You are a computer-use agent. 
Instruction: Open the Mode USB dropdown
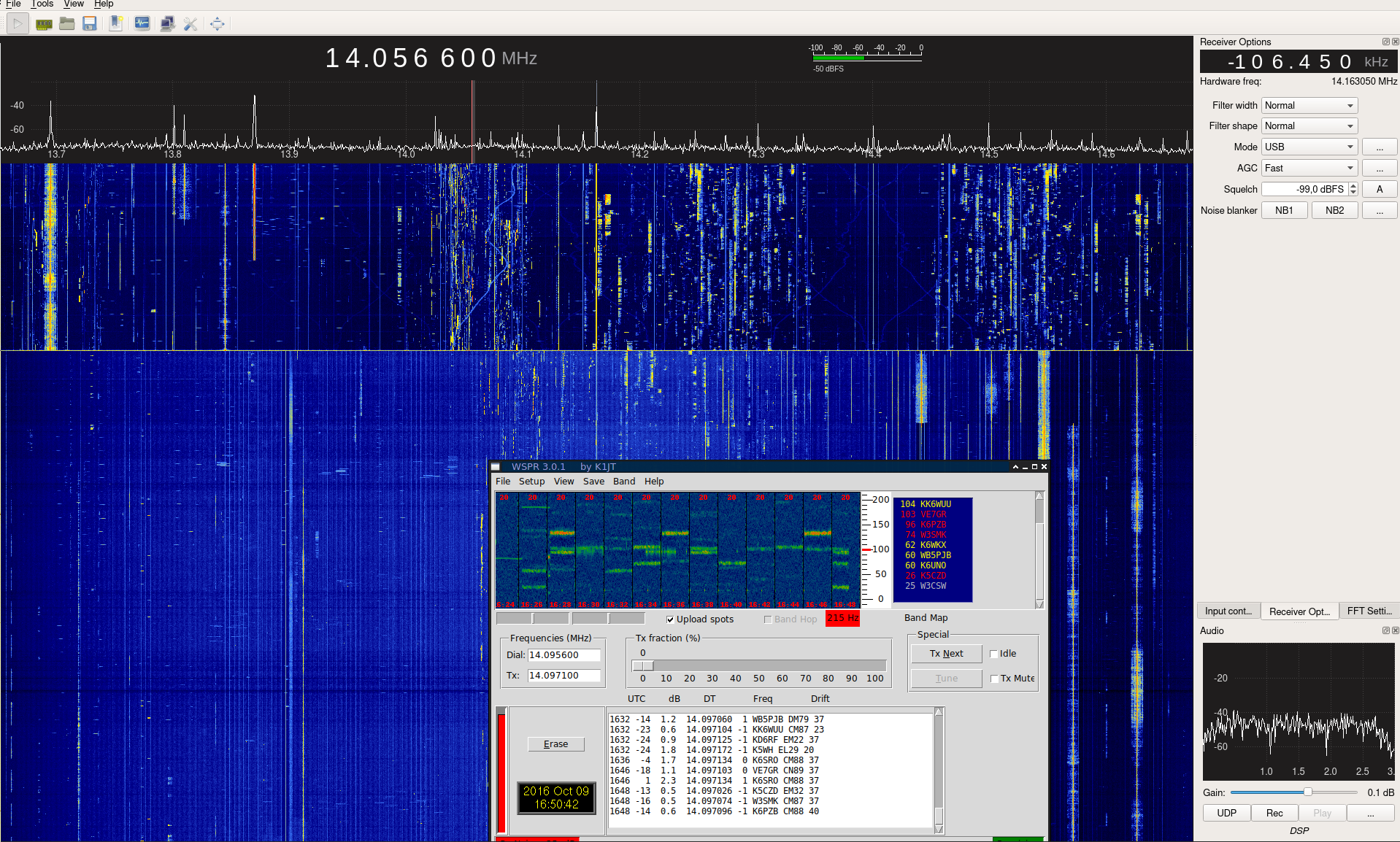(x=1309, y=147)
